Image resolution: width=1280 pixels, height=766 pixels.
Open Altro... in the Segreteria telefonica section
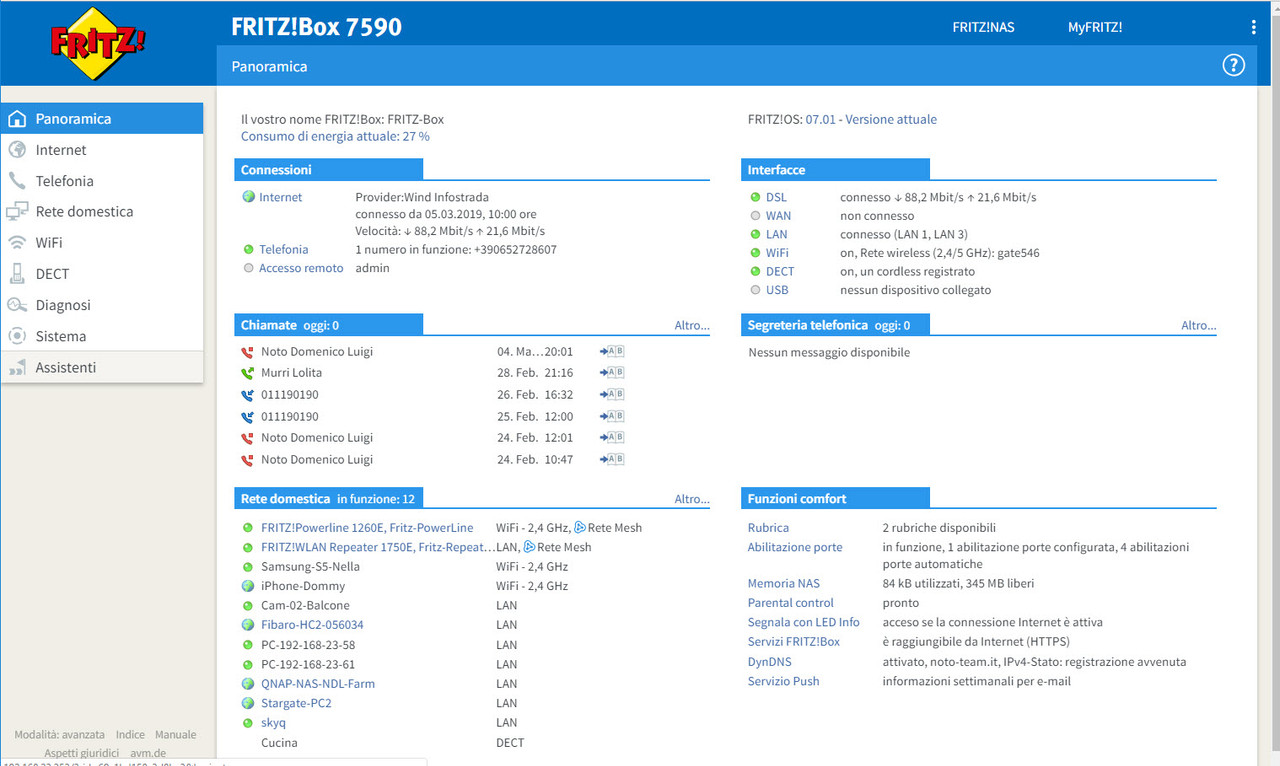(1199, 325)
